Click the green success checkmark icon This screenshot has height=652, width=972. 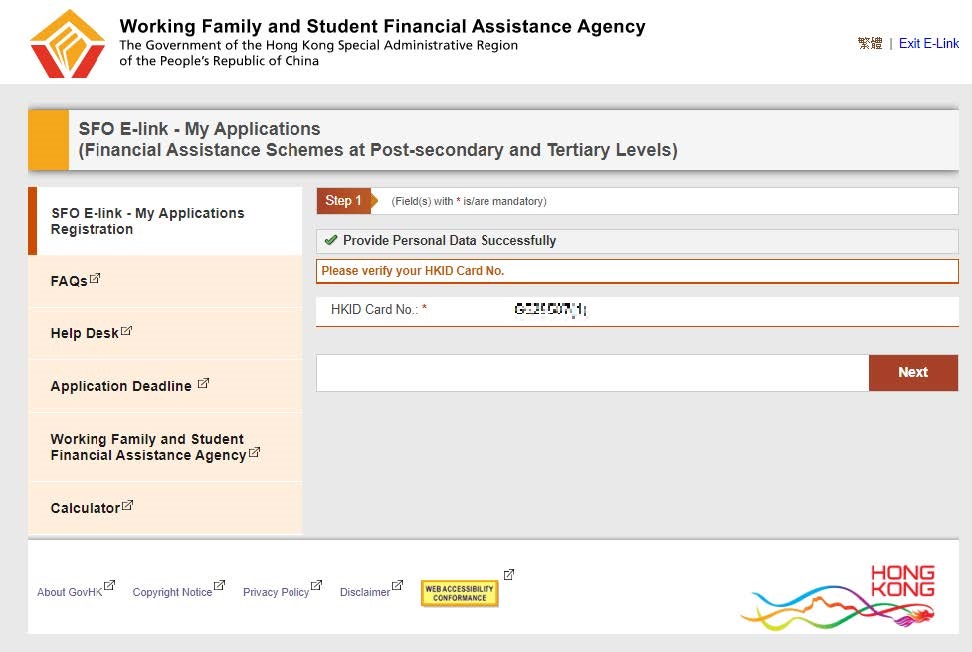pos(331,240)
